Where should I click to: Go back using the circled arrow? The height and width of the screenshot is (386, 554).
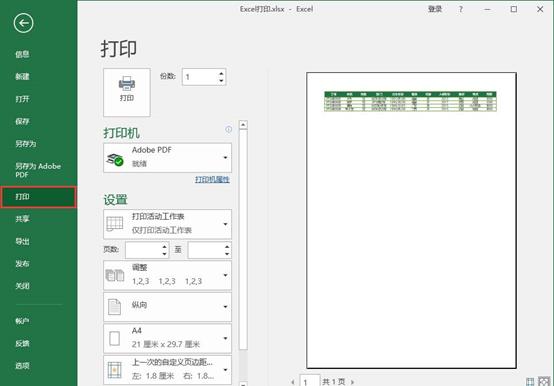click(23, 23)
